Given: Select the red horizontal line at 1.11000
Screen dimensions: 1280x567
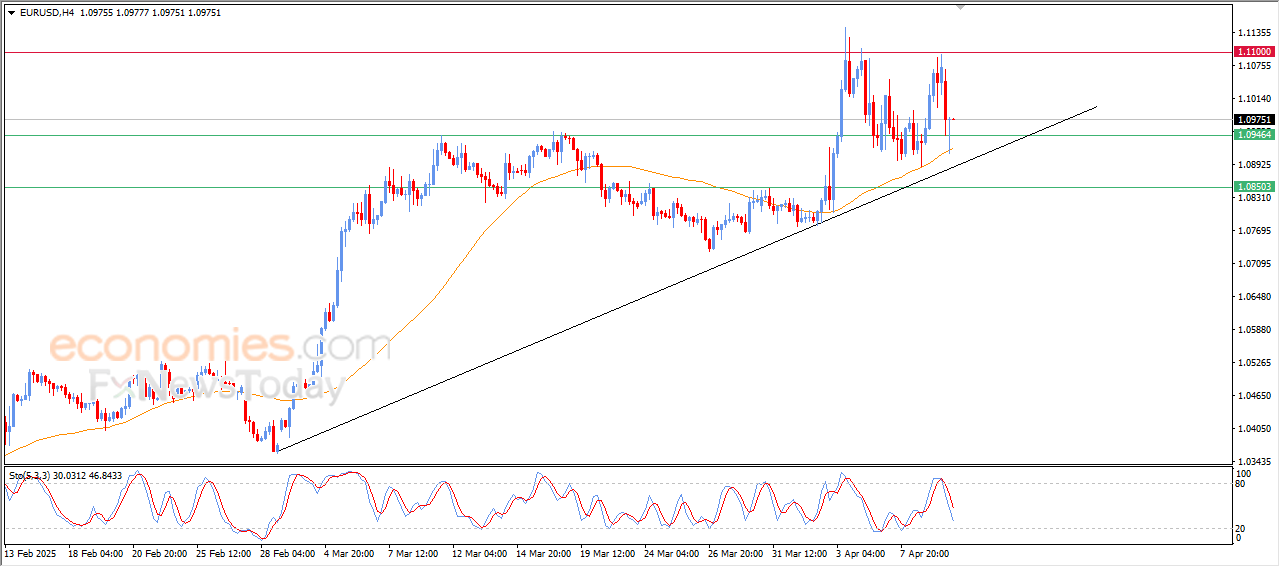Looking at the screenshot, I should (620, 51).
